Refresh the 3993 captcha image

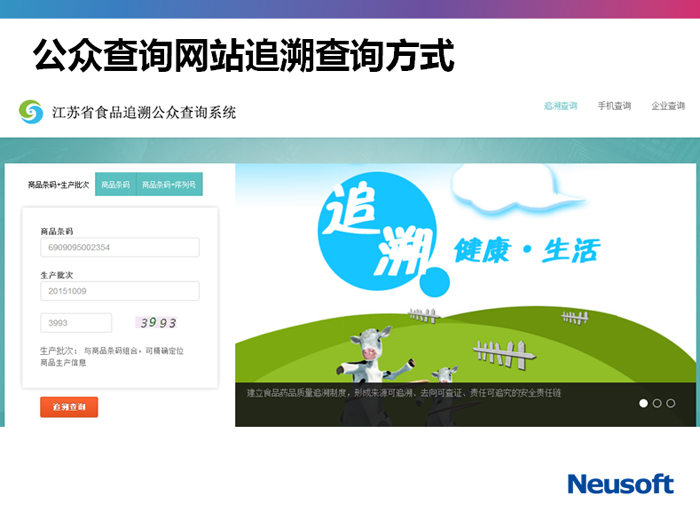[x=156, y=322]
